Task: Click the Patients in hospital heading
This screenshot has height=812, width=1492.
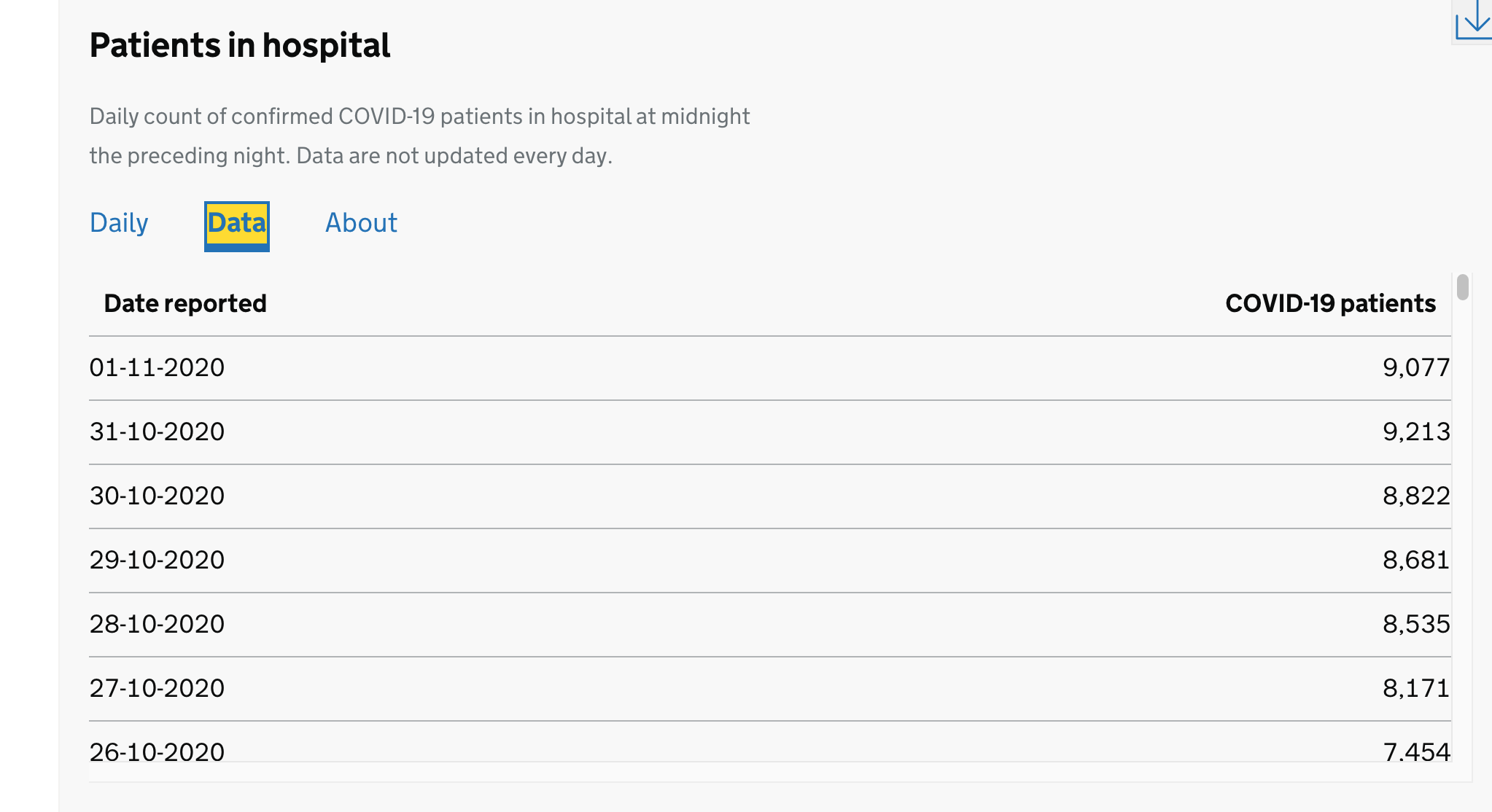Action: [240, 45]
